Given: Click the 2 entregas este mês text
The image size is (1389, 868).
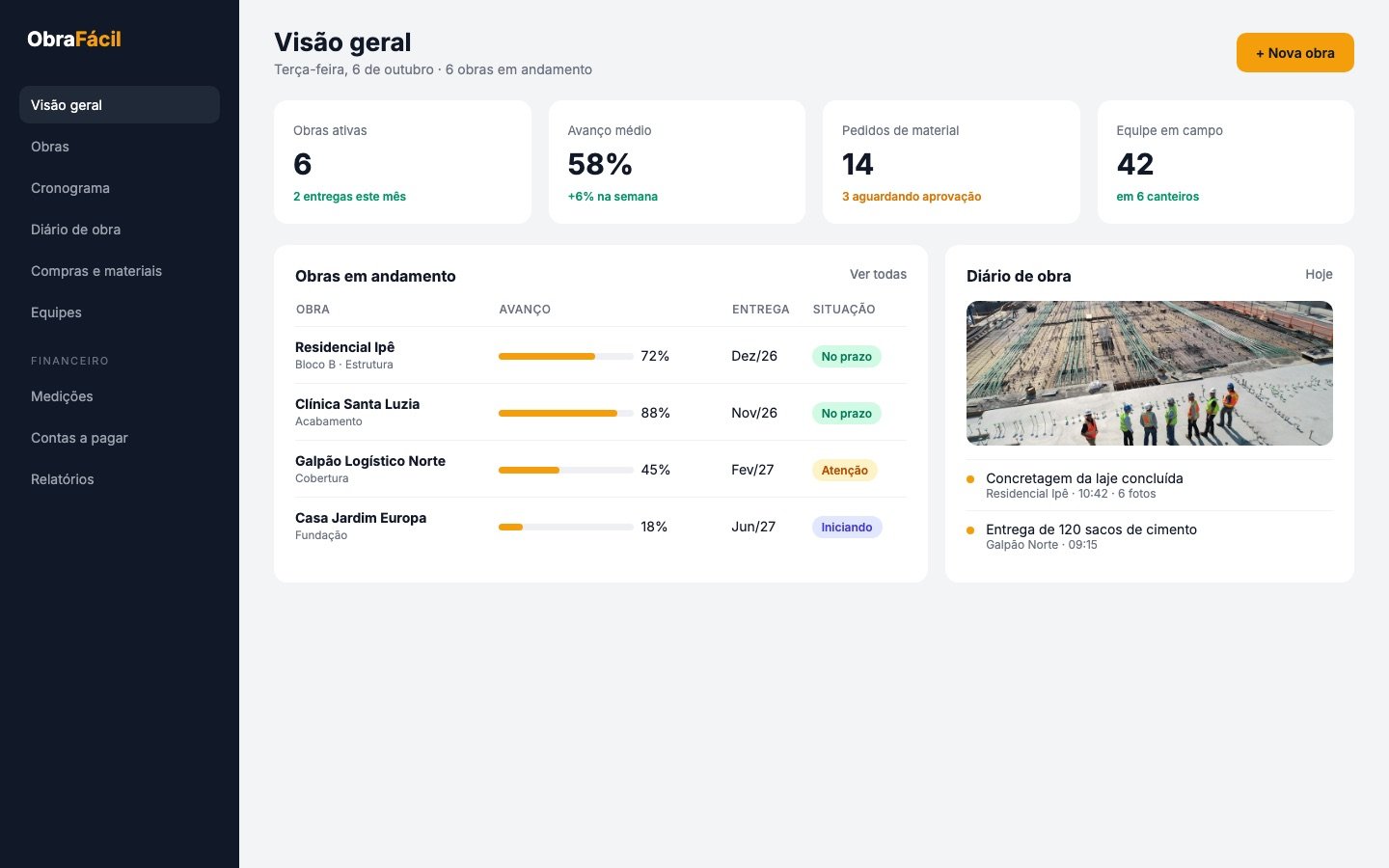Looking at the screenshot, I should pos(349,197).
